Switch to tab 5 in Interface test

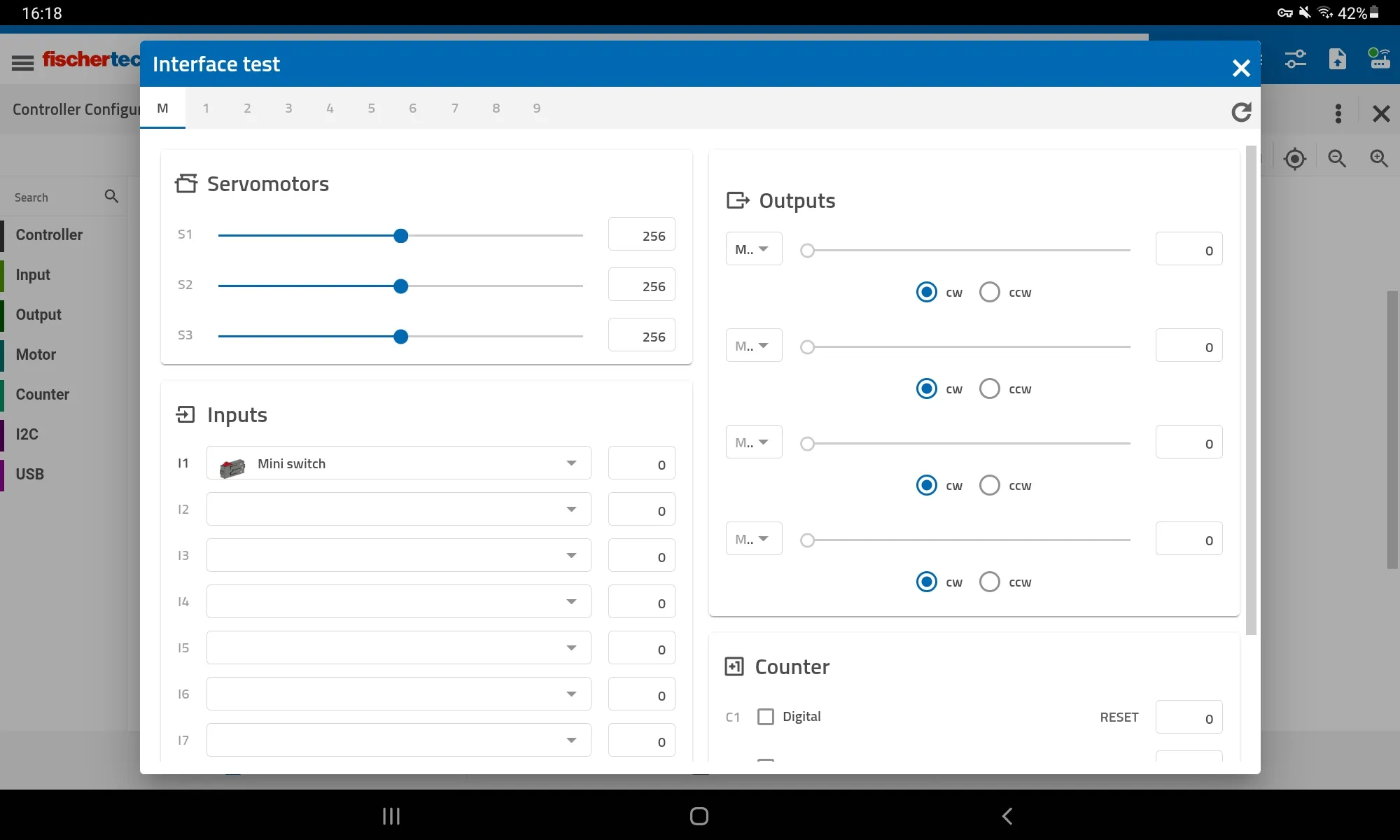(x=371, y=108)
